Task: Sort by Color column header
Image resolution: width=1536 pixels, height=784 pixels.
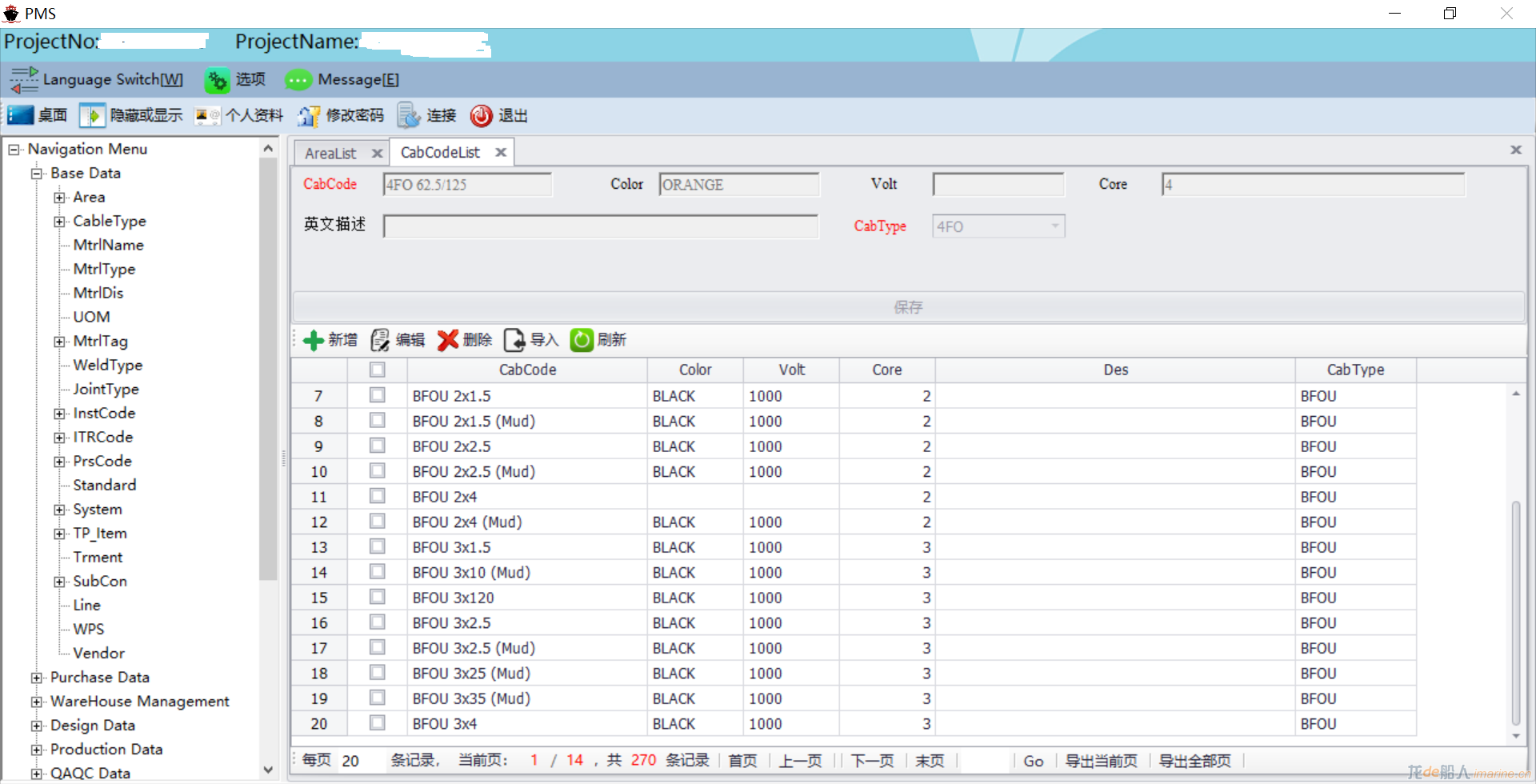Action: (695, 370)
